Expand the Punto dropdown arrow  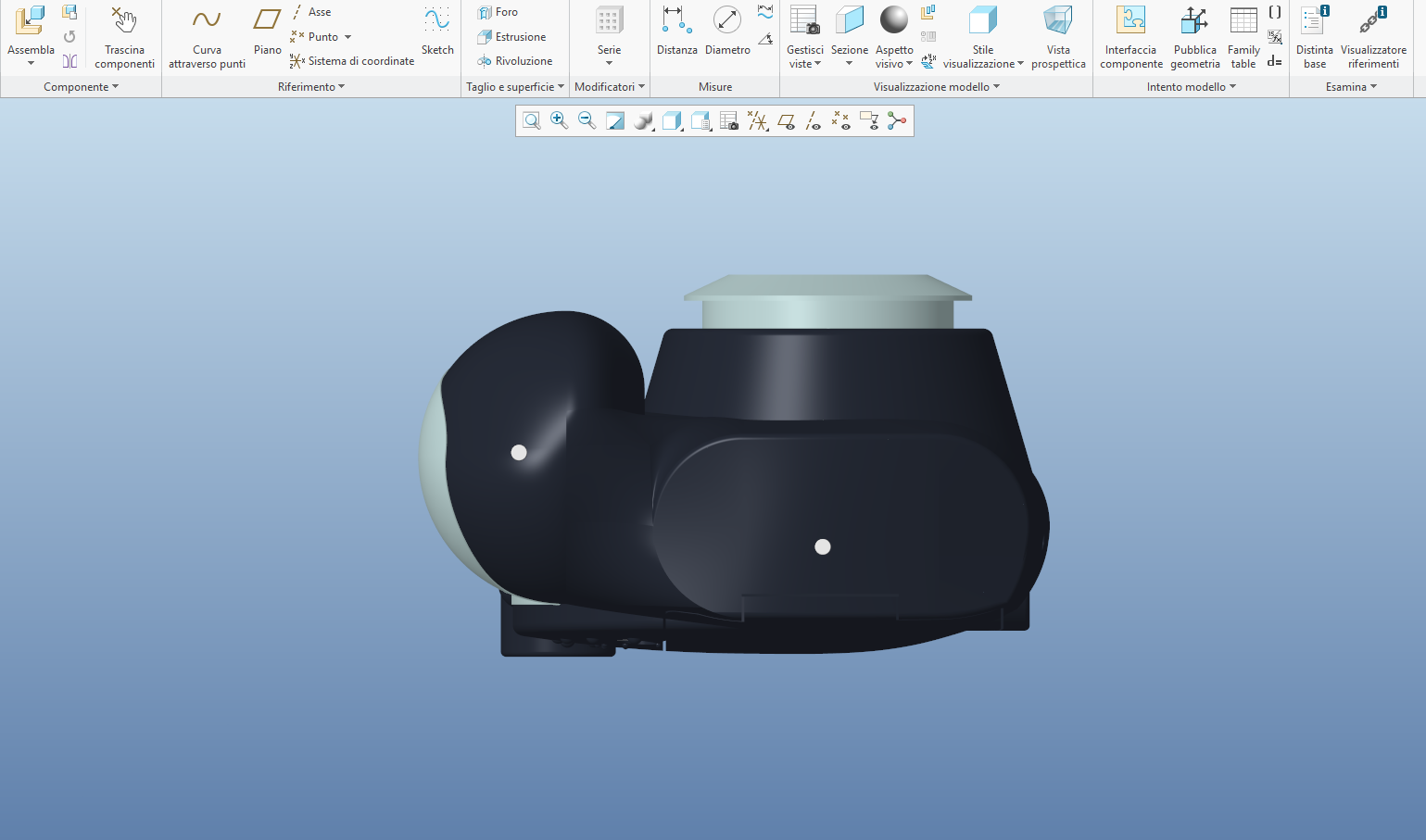click(347, 37)
